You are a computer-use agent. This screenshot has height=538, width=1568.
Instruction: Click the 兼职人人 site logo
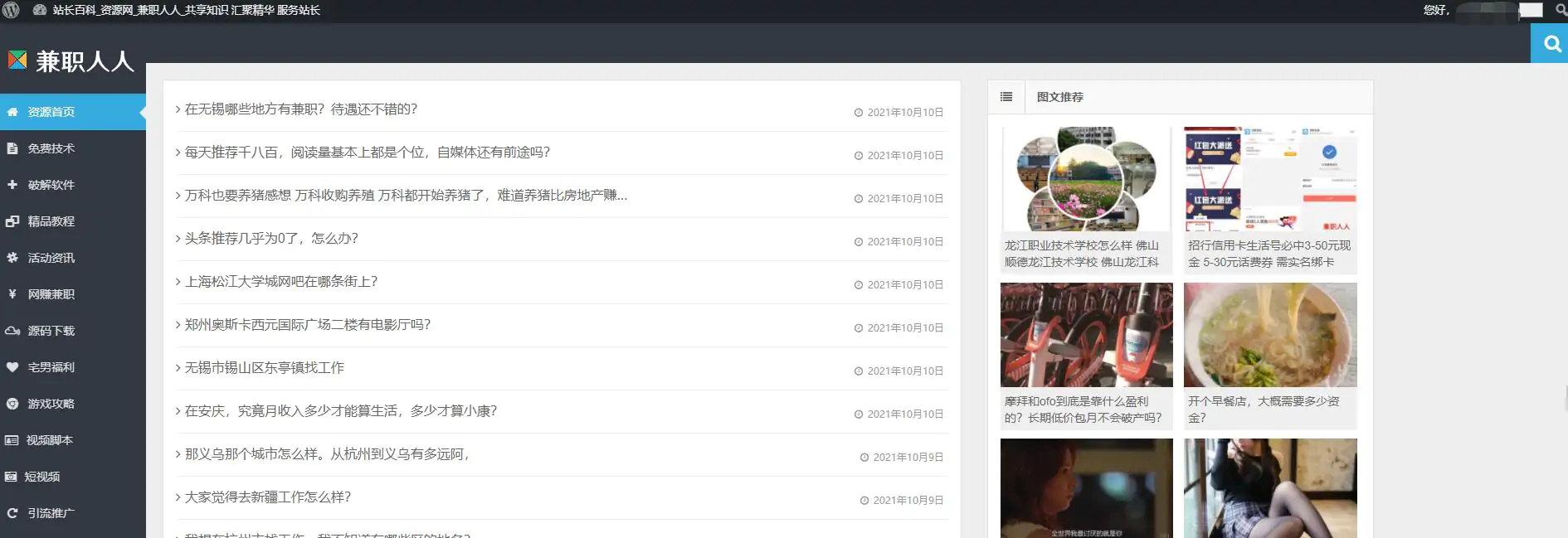pyautogui.click(x=71, y=61)
